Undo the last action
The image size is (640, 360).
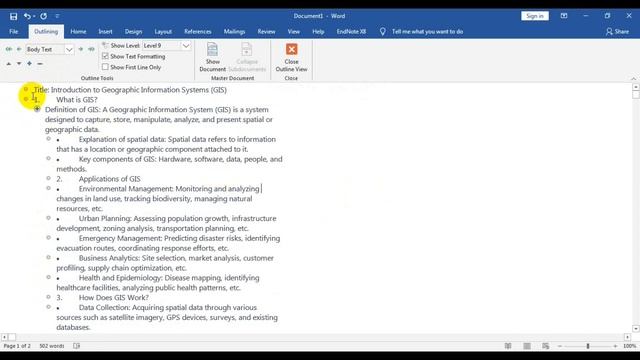tap(27, 16)
